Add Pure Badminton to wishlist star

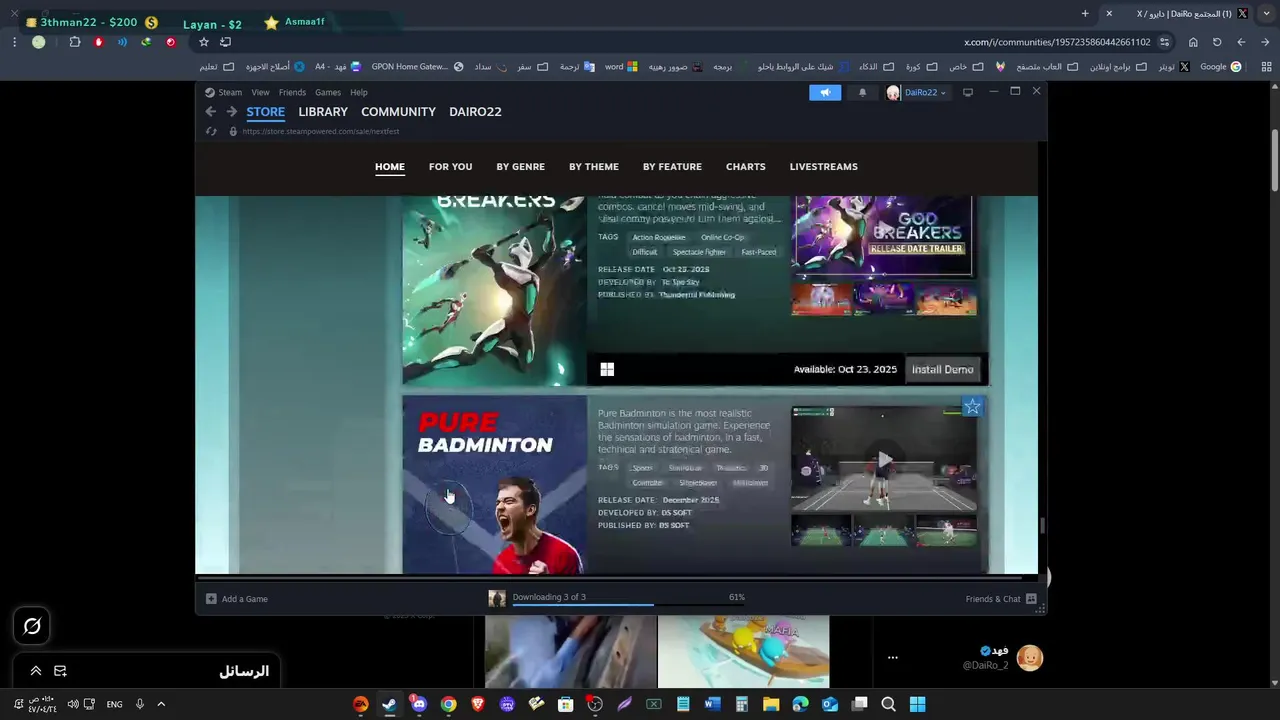[972, 407]
